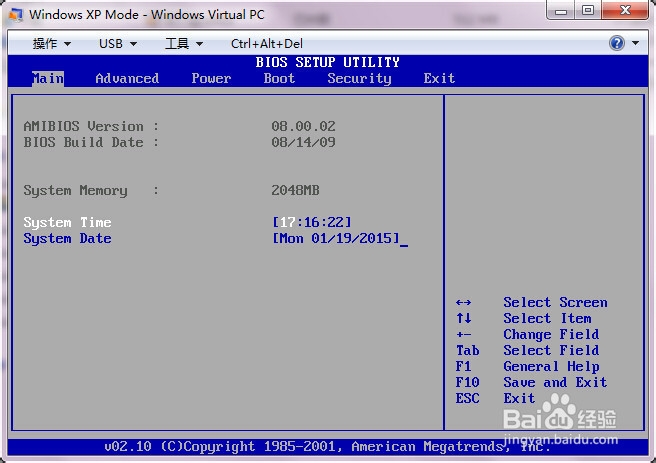This screenshot has height=463, width=656.
Task: Click the American Megatrends copyright footer text
Action: 328,446
